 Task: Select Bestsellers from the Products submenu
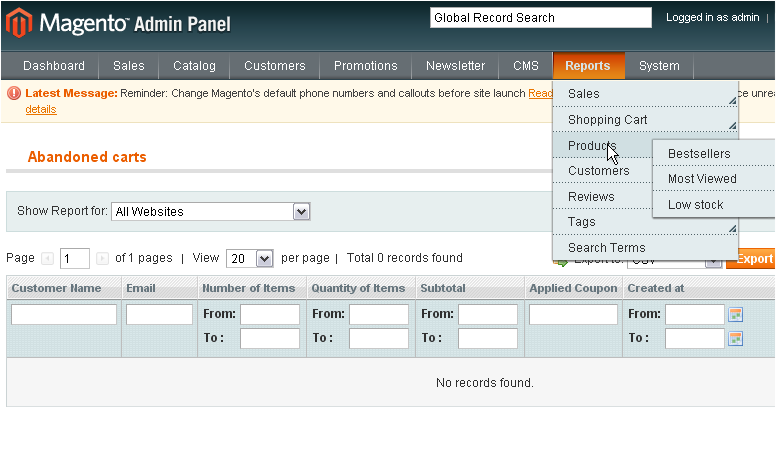pyautogui.click(x=699, y=154)
